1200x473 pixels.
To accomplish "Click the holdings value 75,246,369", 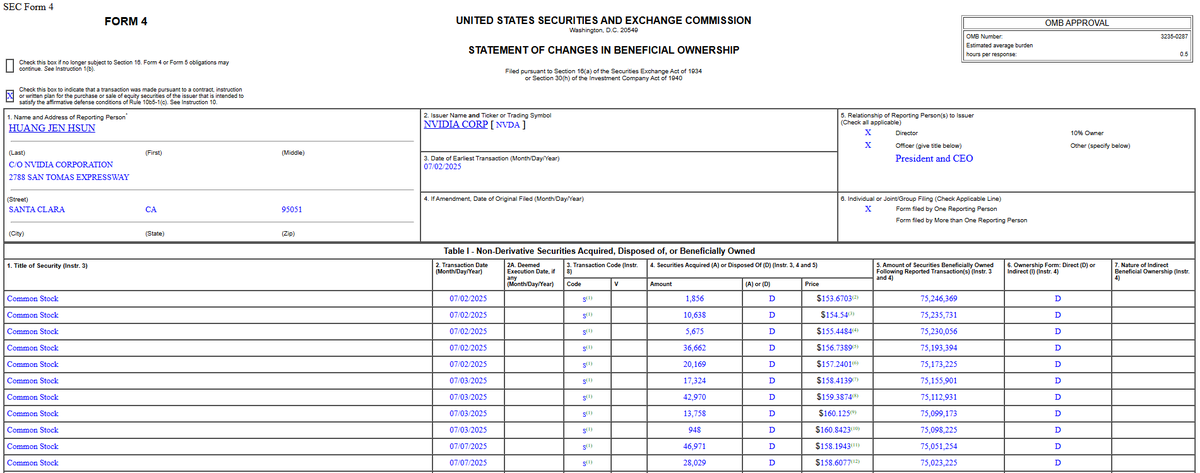I will (x=938, y=299).
